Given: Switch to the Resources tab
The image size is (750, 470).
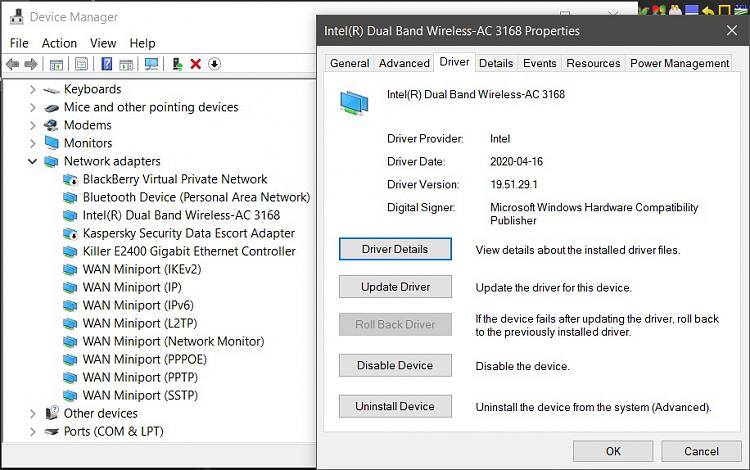Looking at the screenshot, I should click(593, 64).
